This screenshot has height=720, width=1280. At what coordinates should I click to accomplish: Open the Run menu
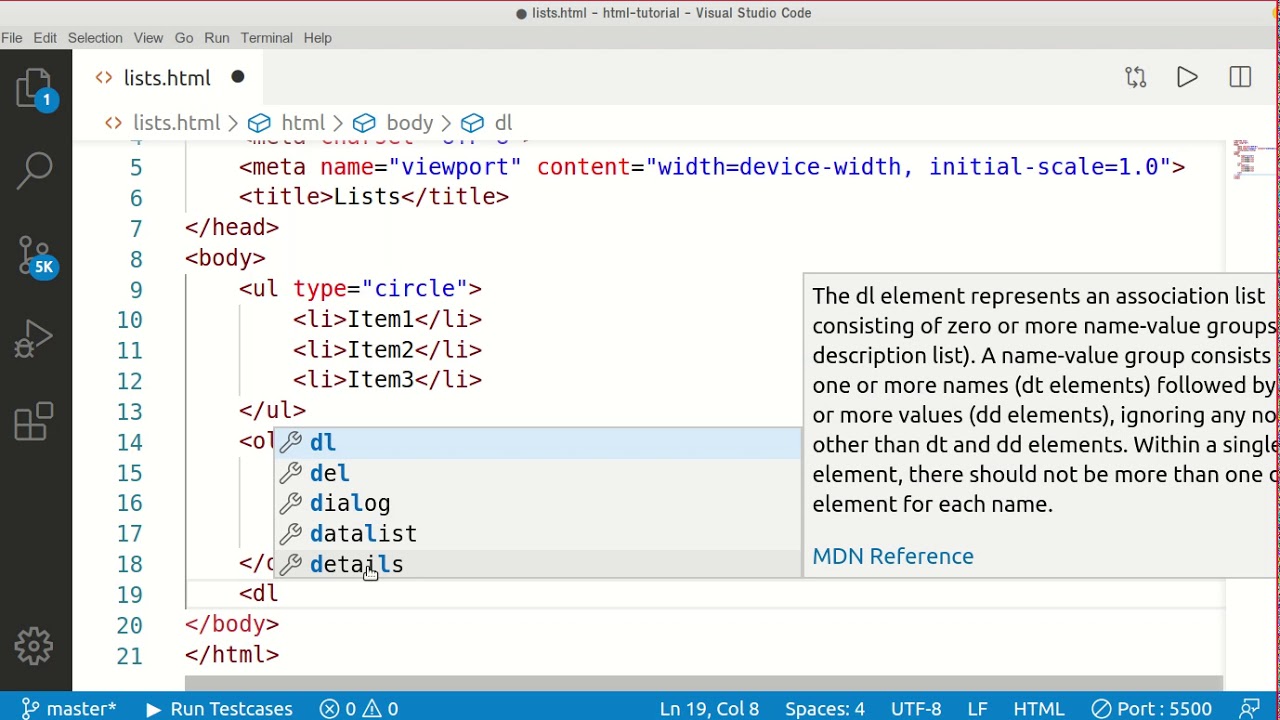click(x=217, y=38)
